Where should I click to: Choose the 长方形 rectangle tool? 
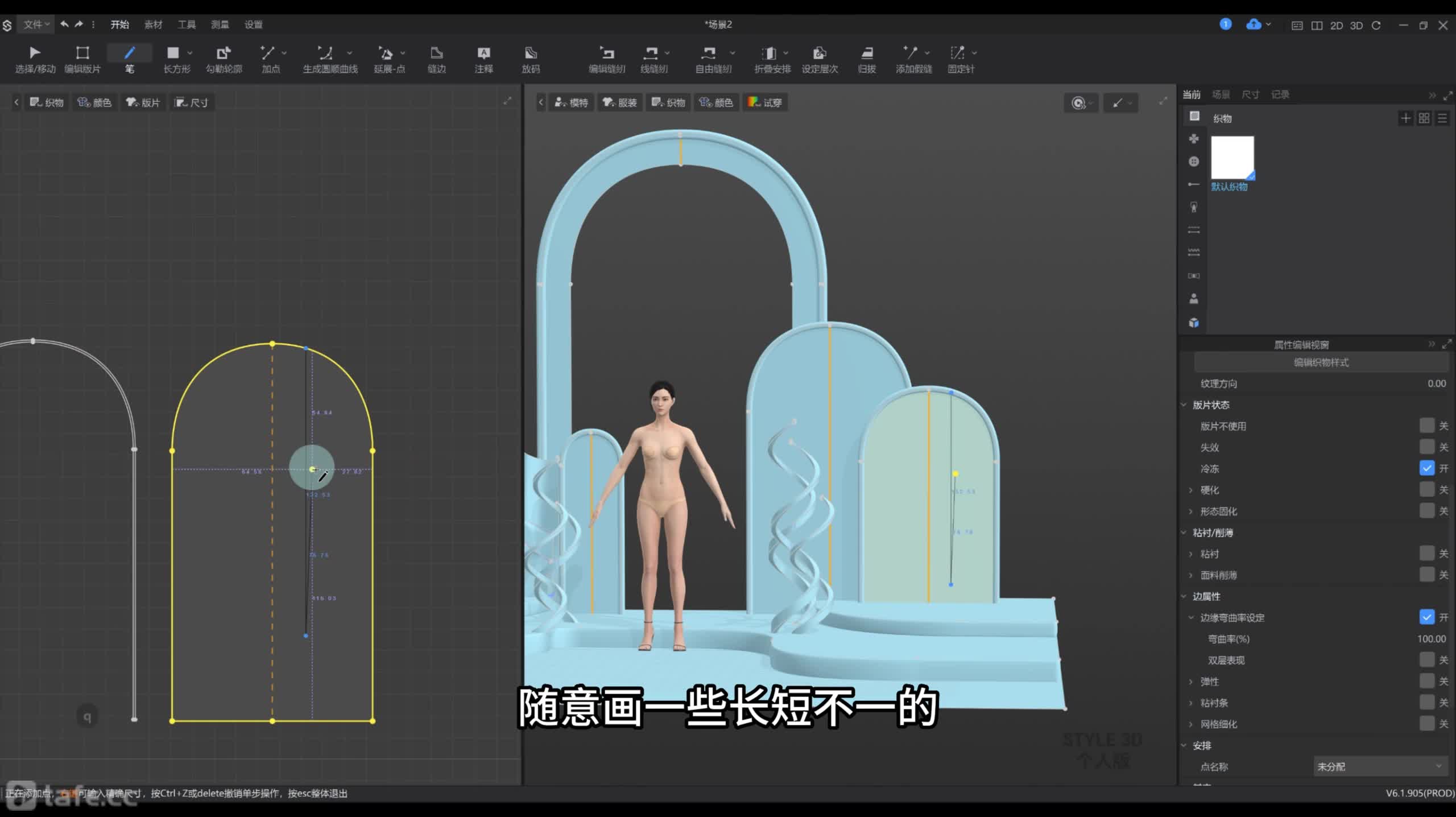pyautogui.click(x=173, y=59)
